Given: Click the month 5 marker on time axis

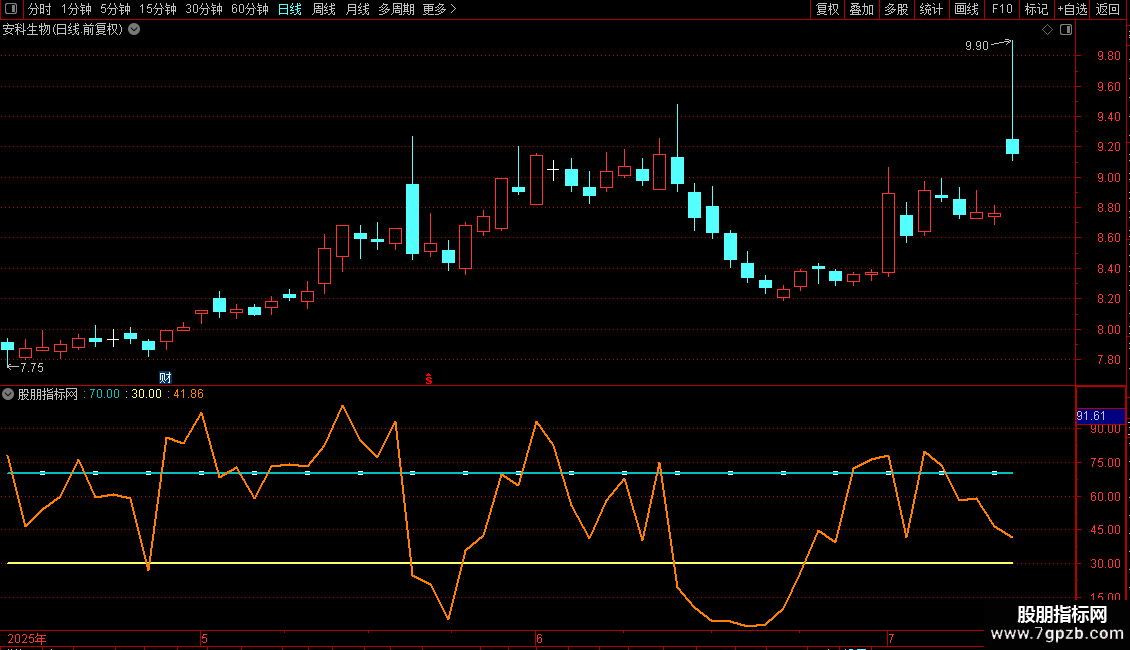Looking at the screenshot, I should click(x=205, y=638).
